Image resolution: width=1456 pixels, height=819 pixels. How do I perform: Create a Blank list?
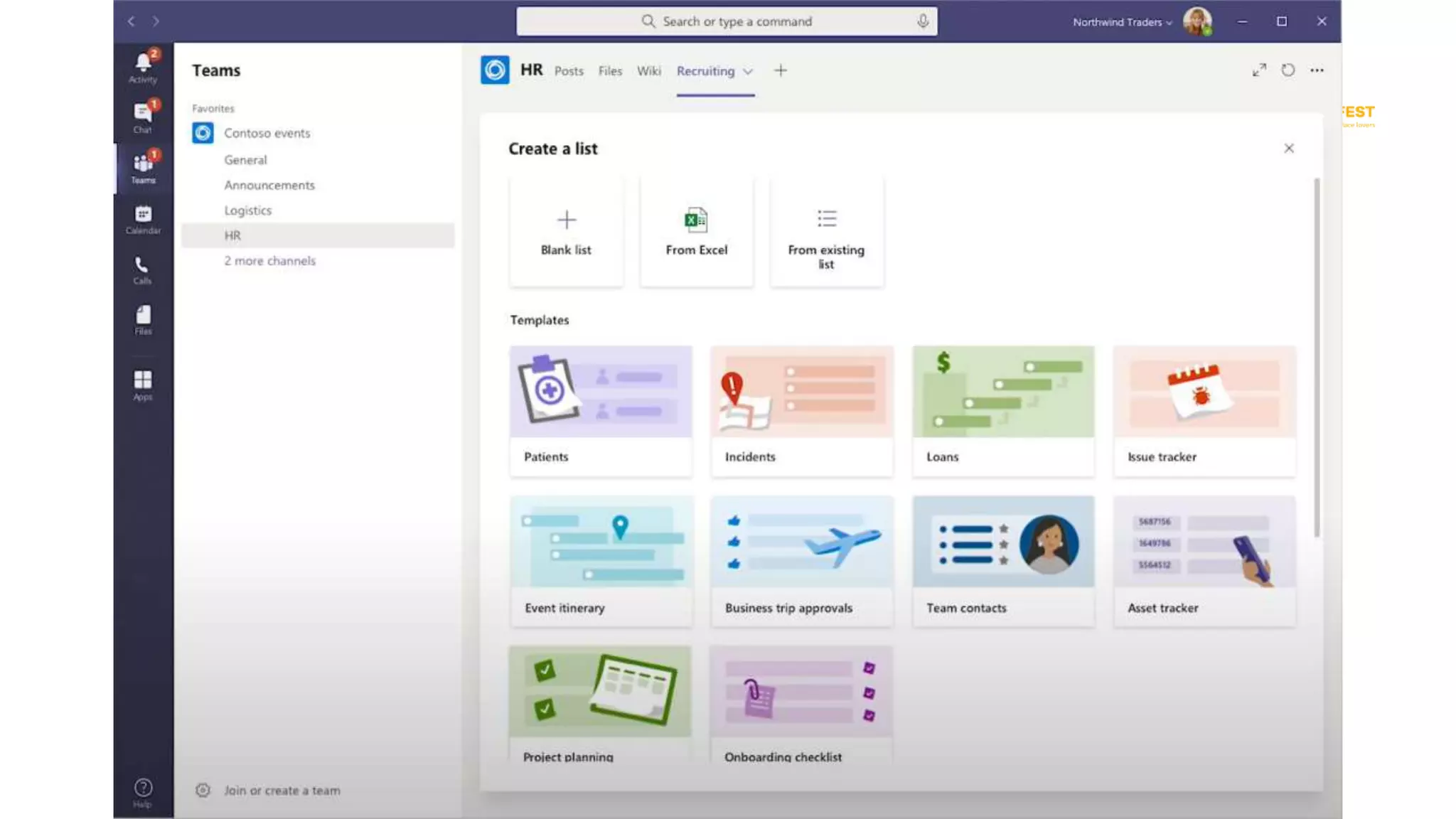(566, 232)
